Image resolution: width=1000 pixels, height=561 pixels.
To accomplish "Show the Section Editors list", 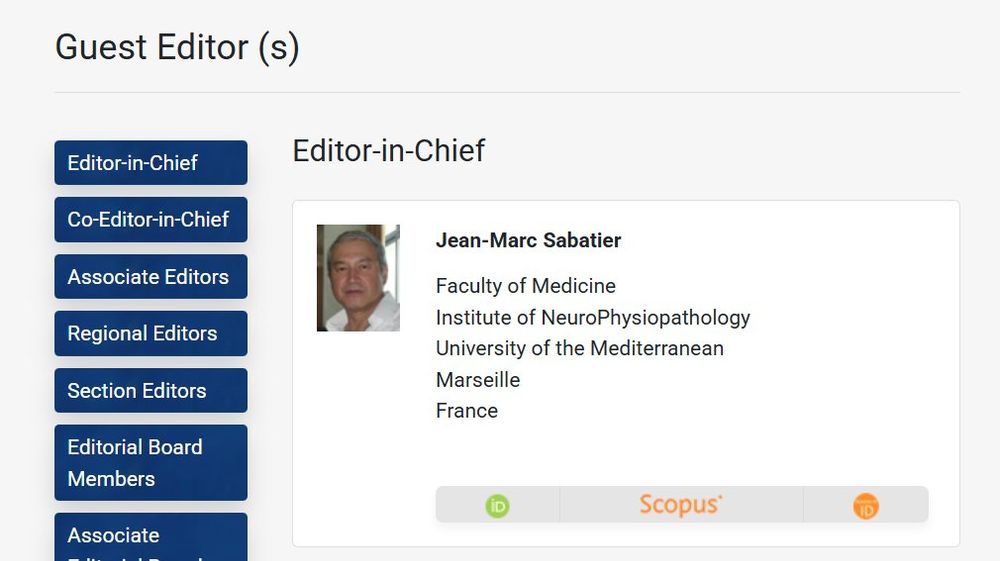I will point(150,391).
